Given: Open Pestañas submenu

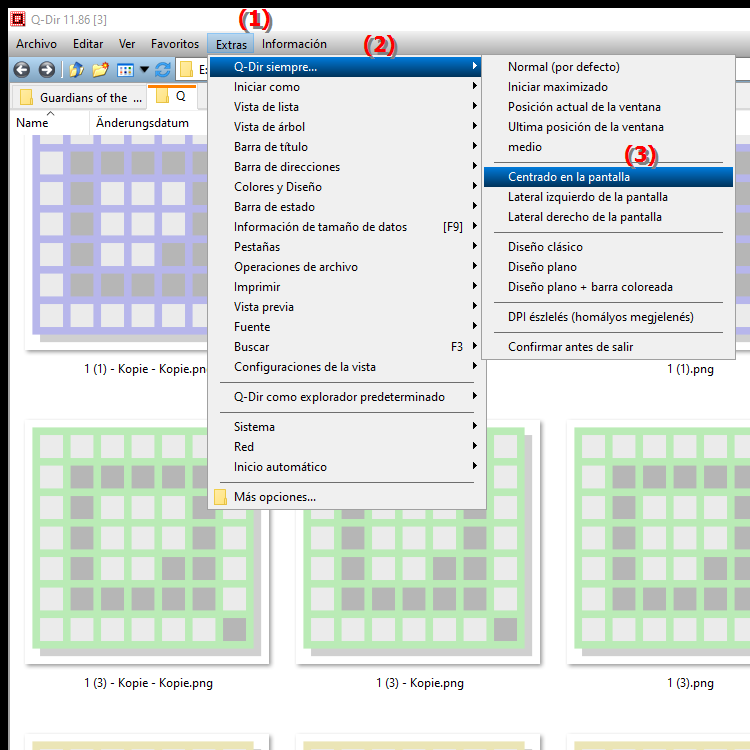Looking at the screenshot, I should tap(345, 247).
